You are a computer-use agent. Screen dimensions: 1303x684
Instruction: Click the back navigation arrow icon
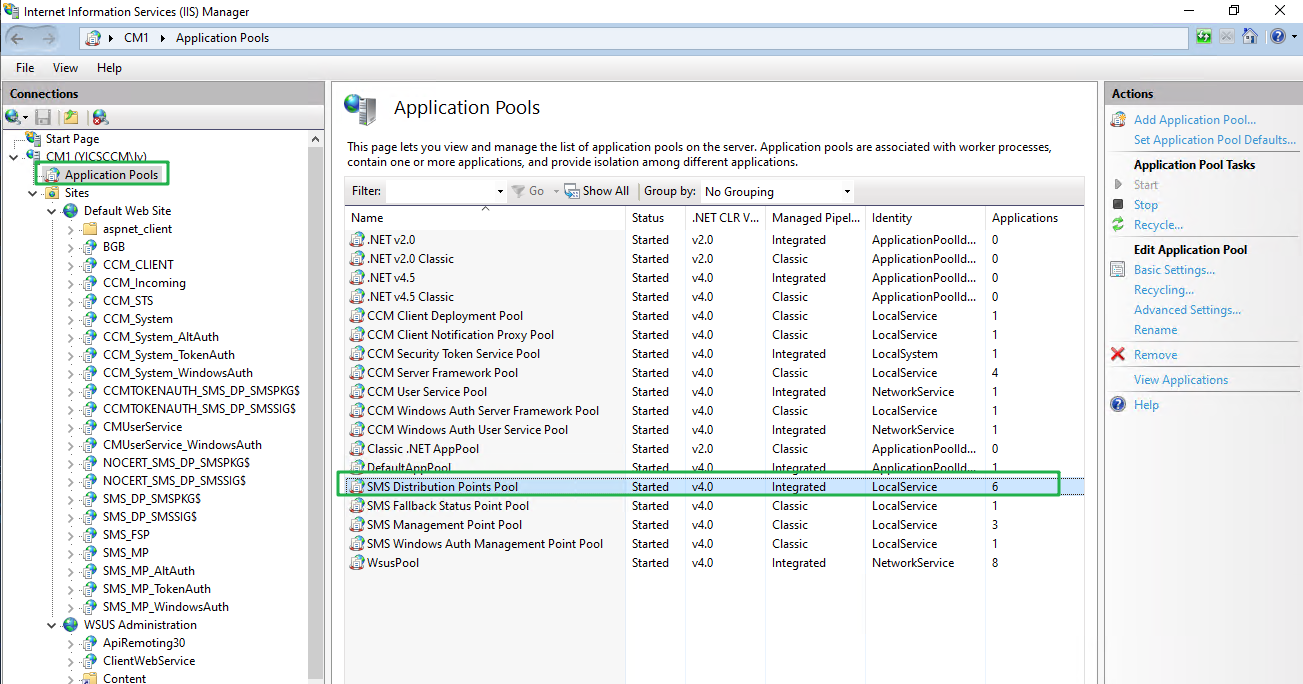pos(17,38)
